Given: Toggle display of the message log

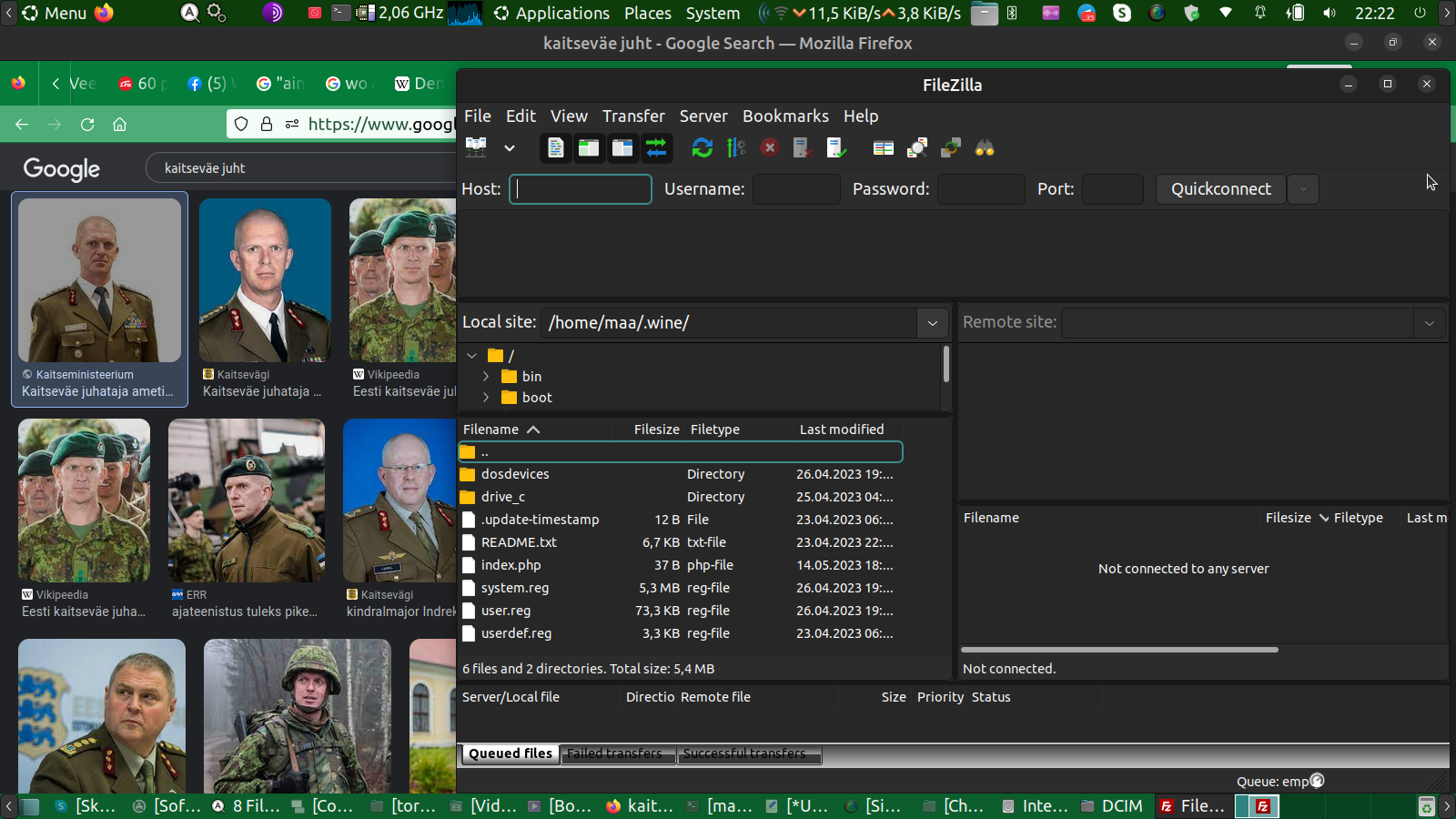Looking at the screenshot, I should pos(555,147).
